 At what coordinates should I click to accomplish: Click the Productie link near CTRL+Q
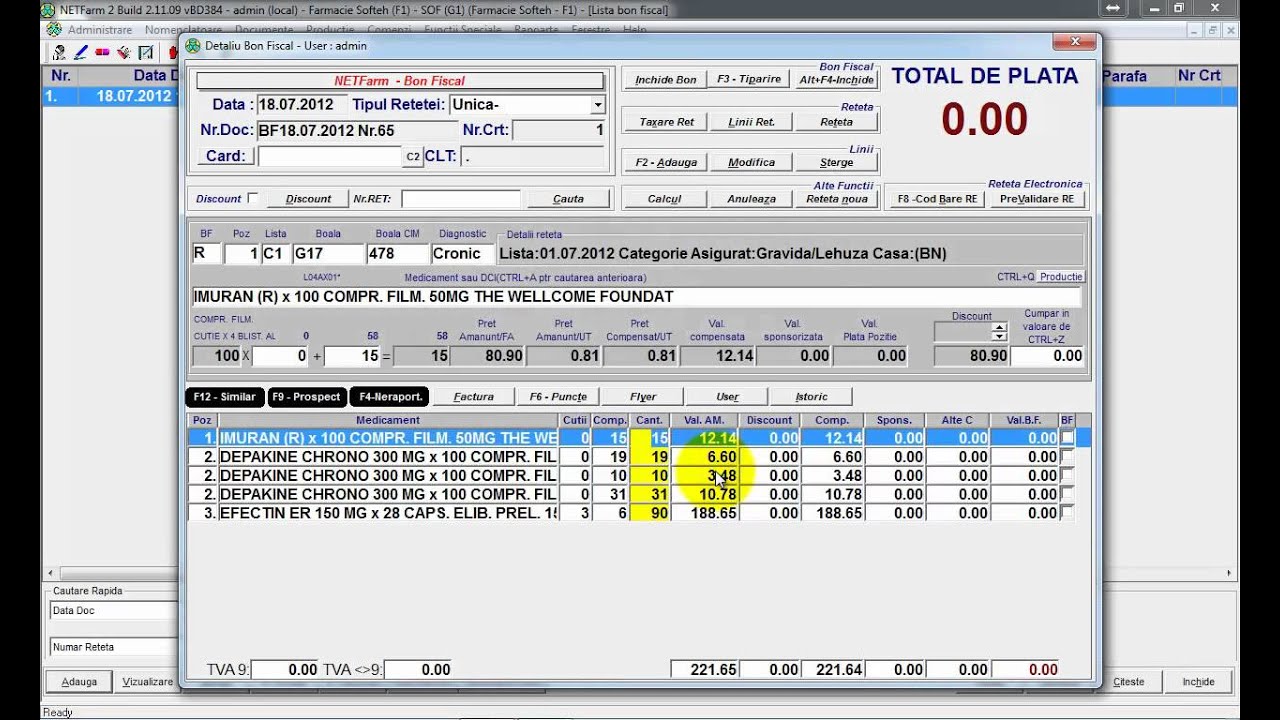point(1061,277)
